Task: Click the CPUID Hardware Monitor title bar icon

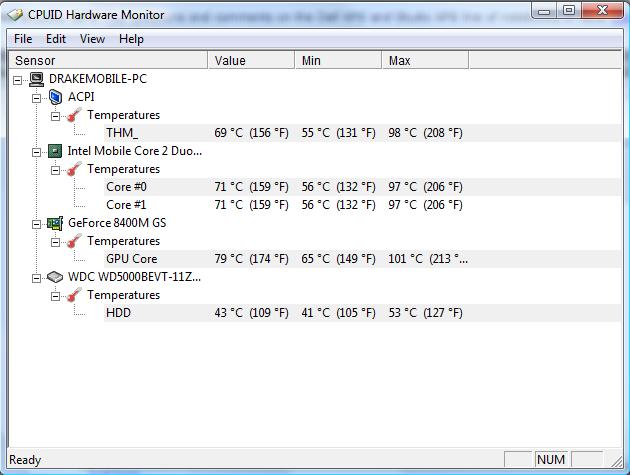Action: tap(15, 15)
